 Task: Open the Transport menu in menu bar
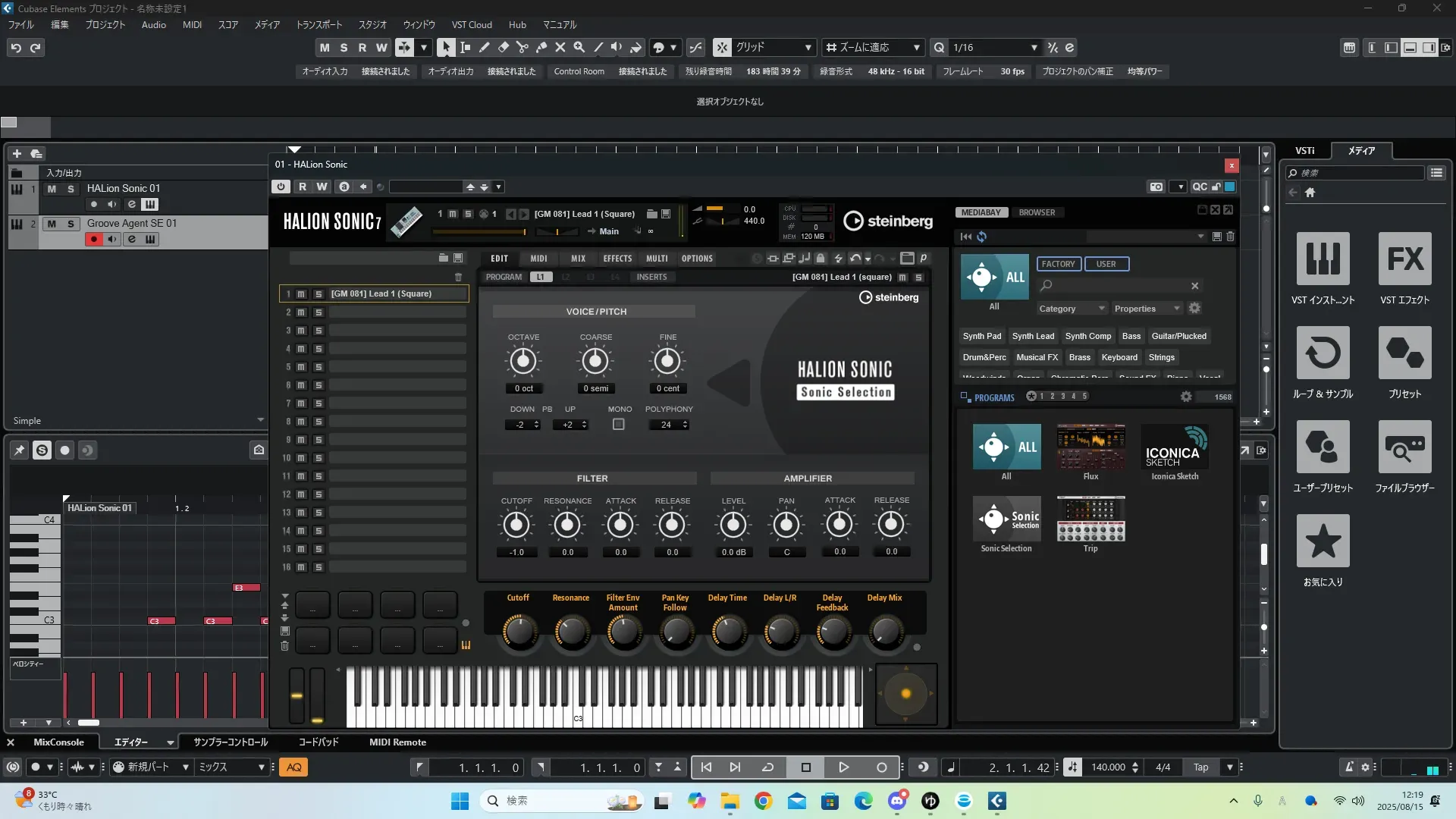318,25
